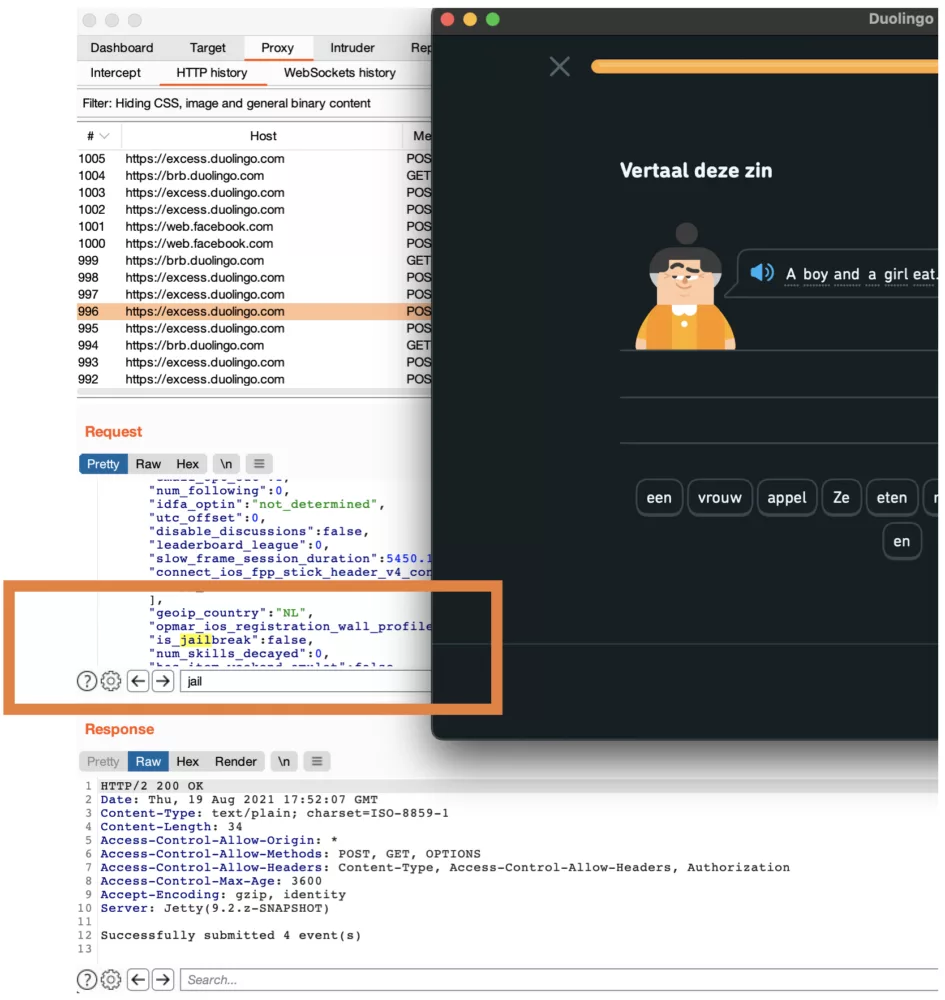Play the sentence audio speaker icon
This screenshot has height=1000, width=945.
[x=761, y=273]
